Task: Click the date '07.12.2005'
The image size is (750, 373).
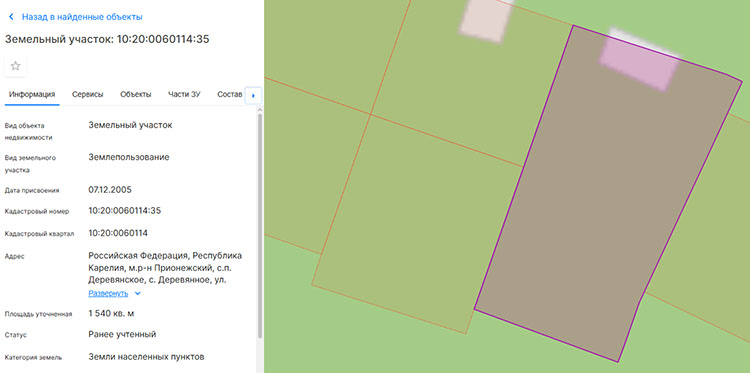Action: pos(110,190)
